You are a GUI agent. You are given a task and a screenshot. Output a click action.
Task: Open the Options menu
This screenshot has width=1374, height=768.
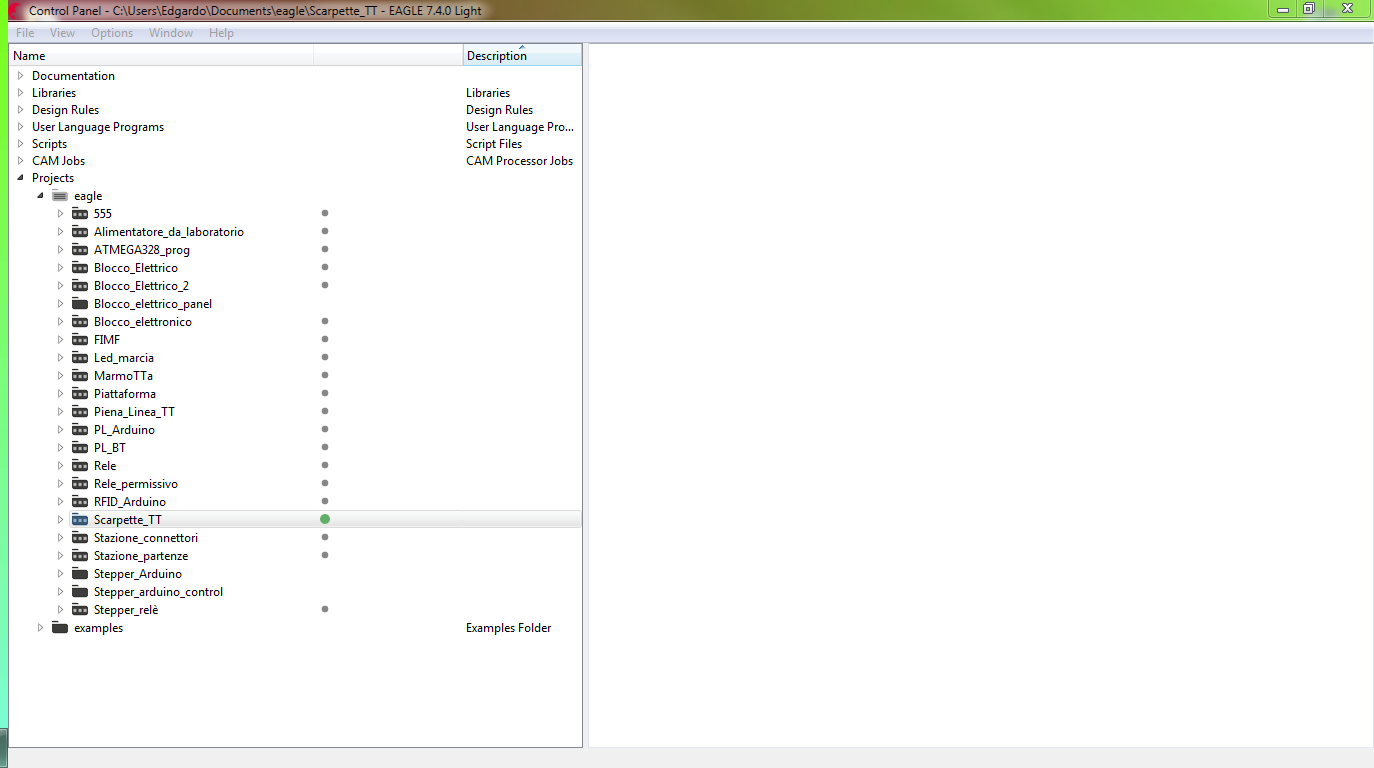[112, 33]
